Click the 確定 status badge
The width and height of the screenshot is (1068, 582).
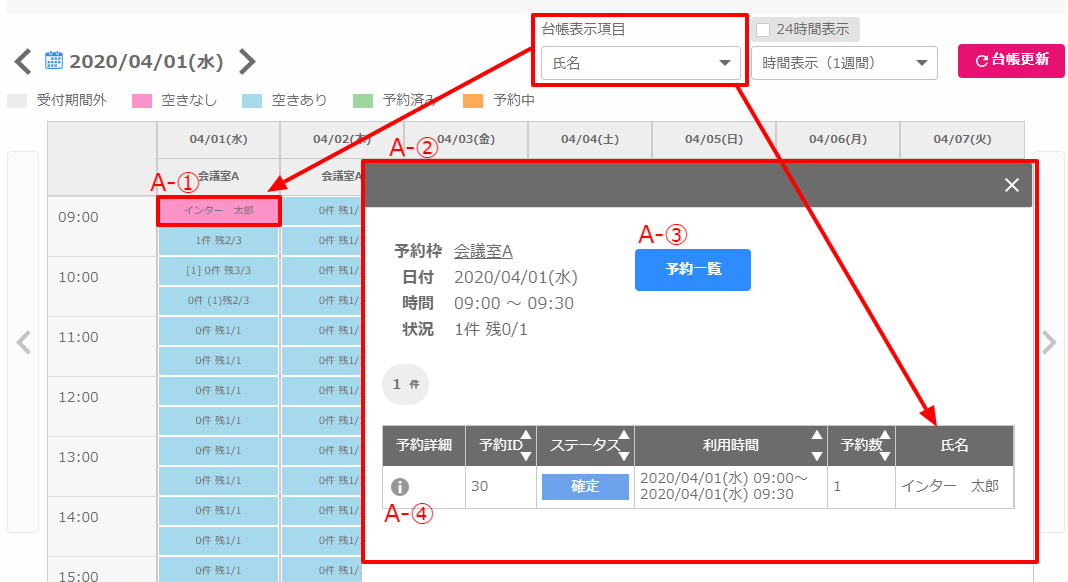click(x=585, y=487)
